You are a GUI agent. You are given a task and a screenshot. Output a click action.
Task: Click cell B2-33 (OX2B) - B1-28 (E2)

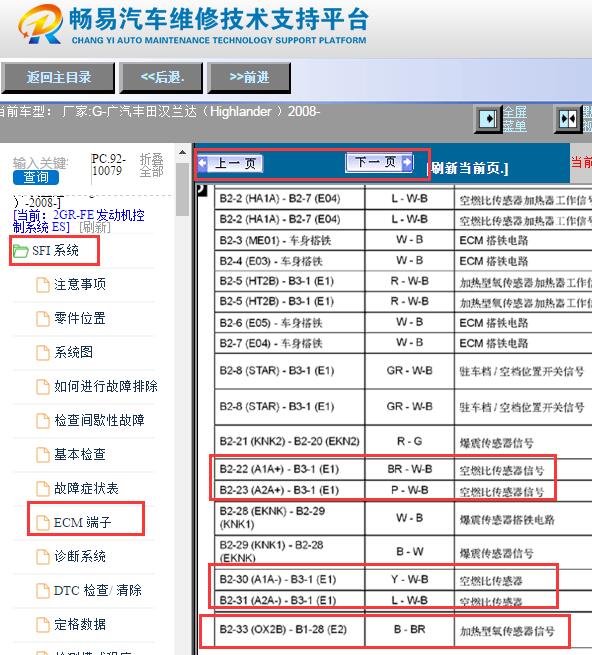(290, 630)
